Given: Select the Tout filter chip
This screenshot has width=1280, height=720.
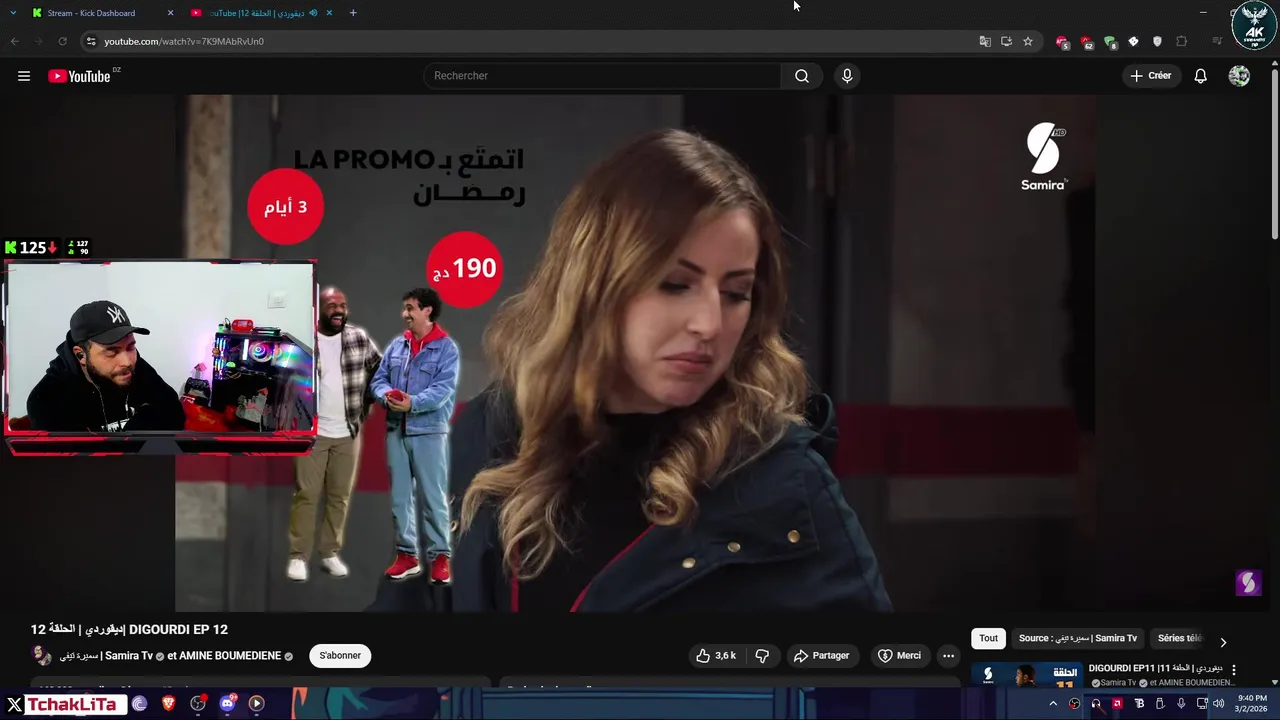Looking at the screenshot, I should click(988, 638).
